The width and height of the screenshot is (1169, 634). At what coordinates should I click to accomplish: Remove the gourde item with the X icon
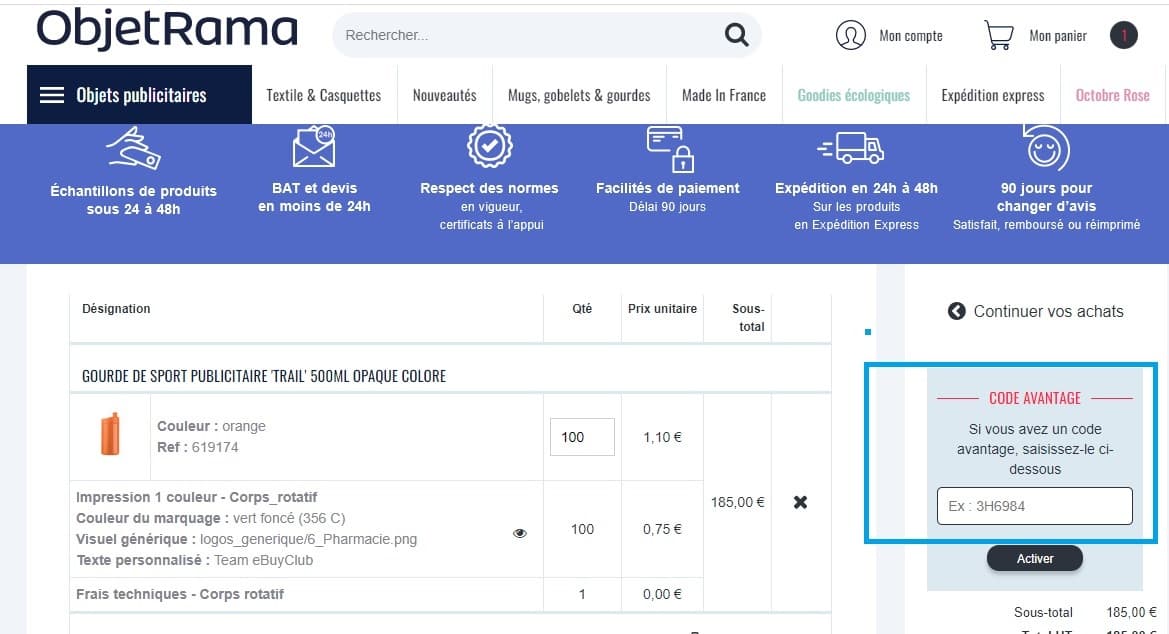(x=799, y=502)
